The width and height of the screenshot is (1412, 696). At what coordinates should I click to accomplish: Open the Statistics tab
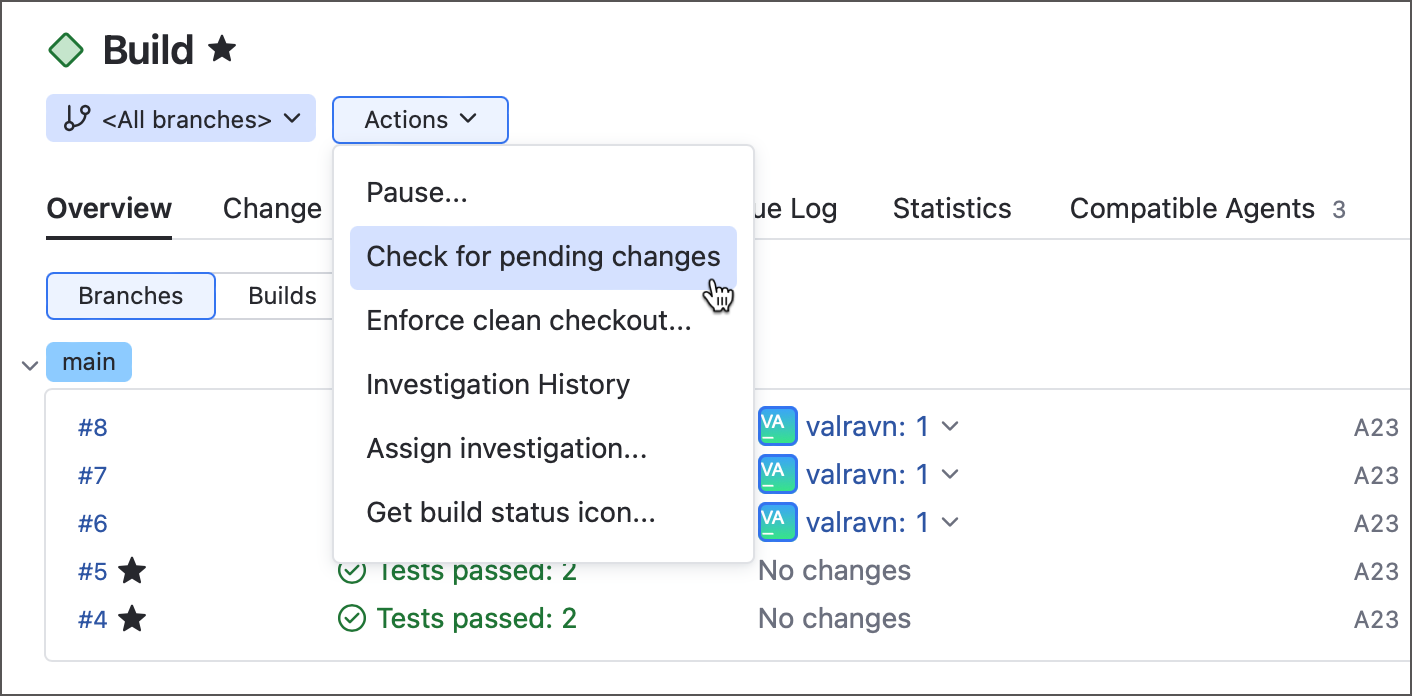pyautogui.click(x=952, y=209)
